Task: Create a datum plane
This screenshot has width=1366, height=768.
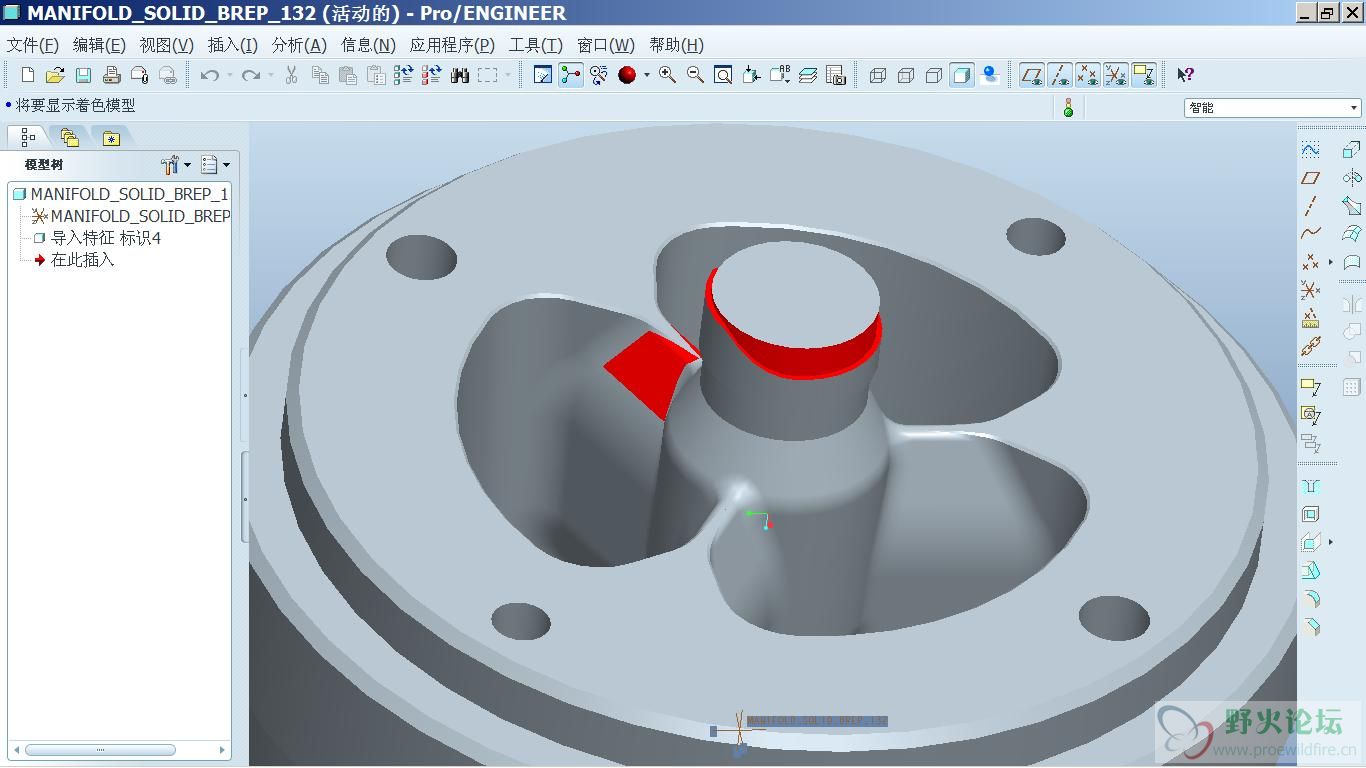Action: (1310, 178)
